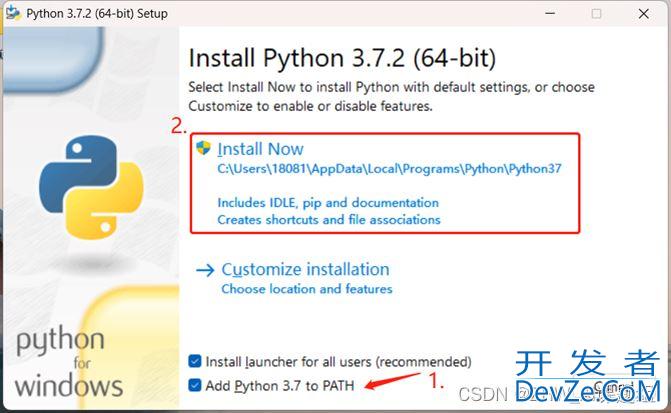The height and width of the screenshot is (413, 671).
Task: Click the disabled maximize button
Action: [596, 14]
